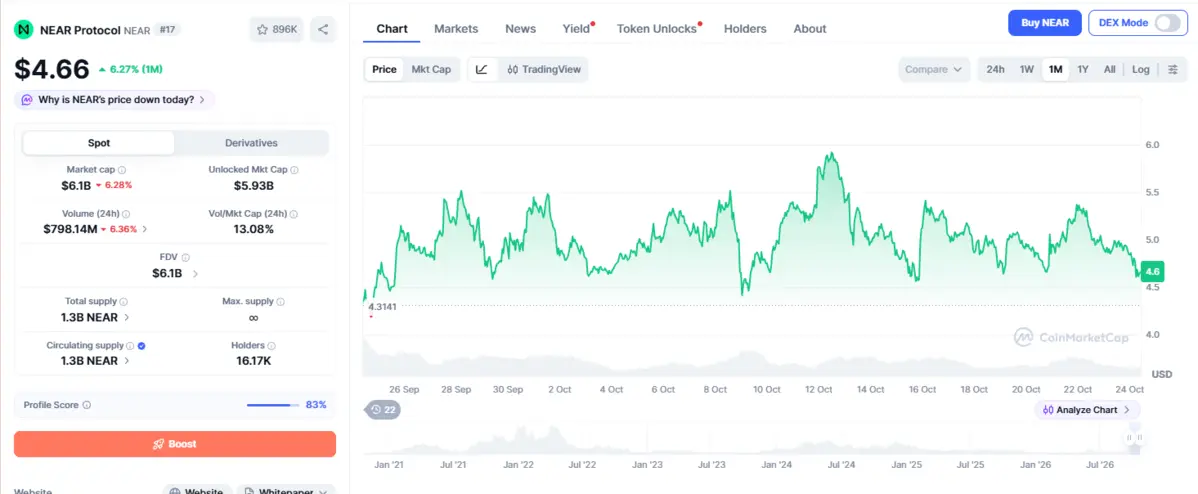Select the Price chart toggle
This screenshot has height=494, width=1198.
(x=384, y=69)
